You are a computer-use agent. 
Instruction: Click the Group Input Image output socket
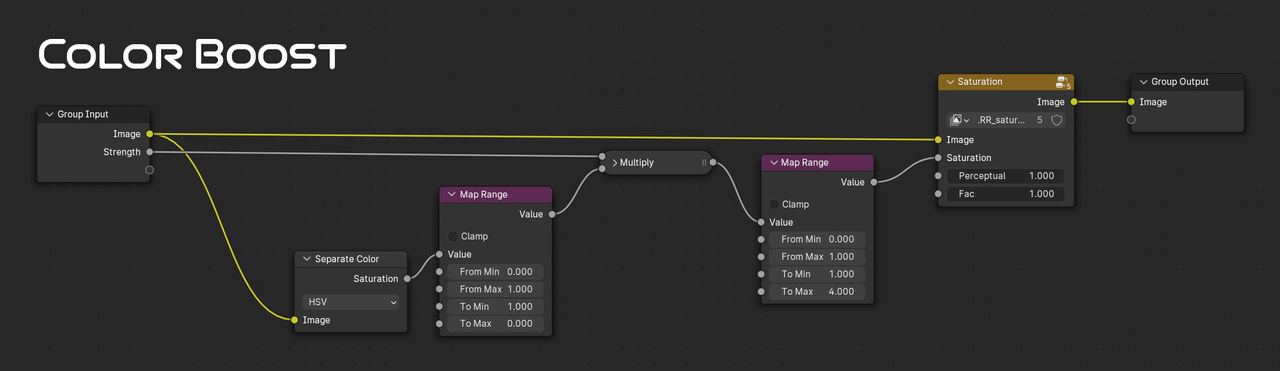click(150, 134)
